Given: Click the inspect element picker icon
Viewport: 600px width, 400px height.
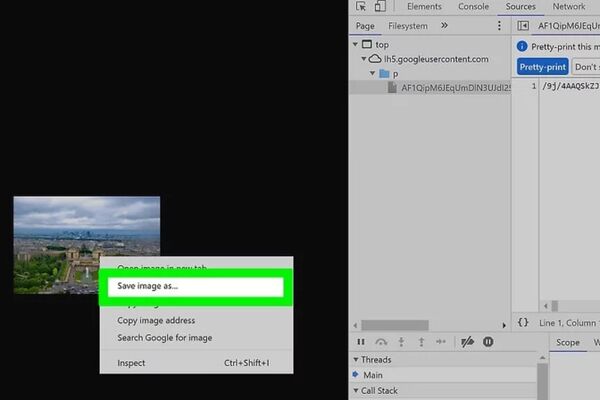Looking at the screenshot, I should [x=361, y=6].
